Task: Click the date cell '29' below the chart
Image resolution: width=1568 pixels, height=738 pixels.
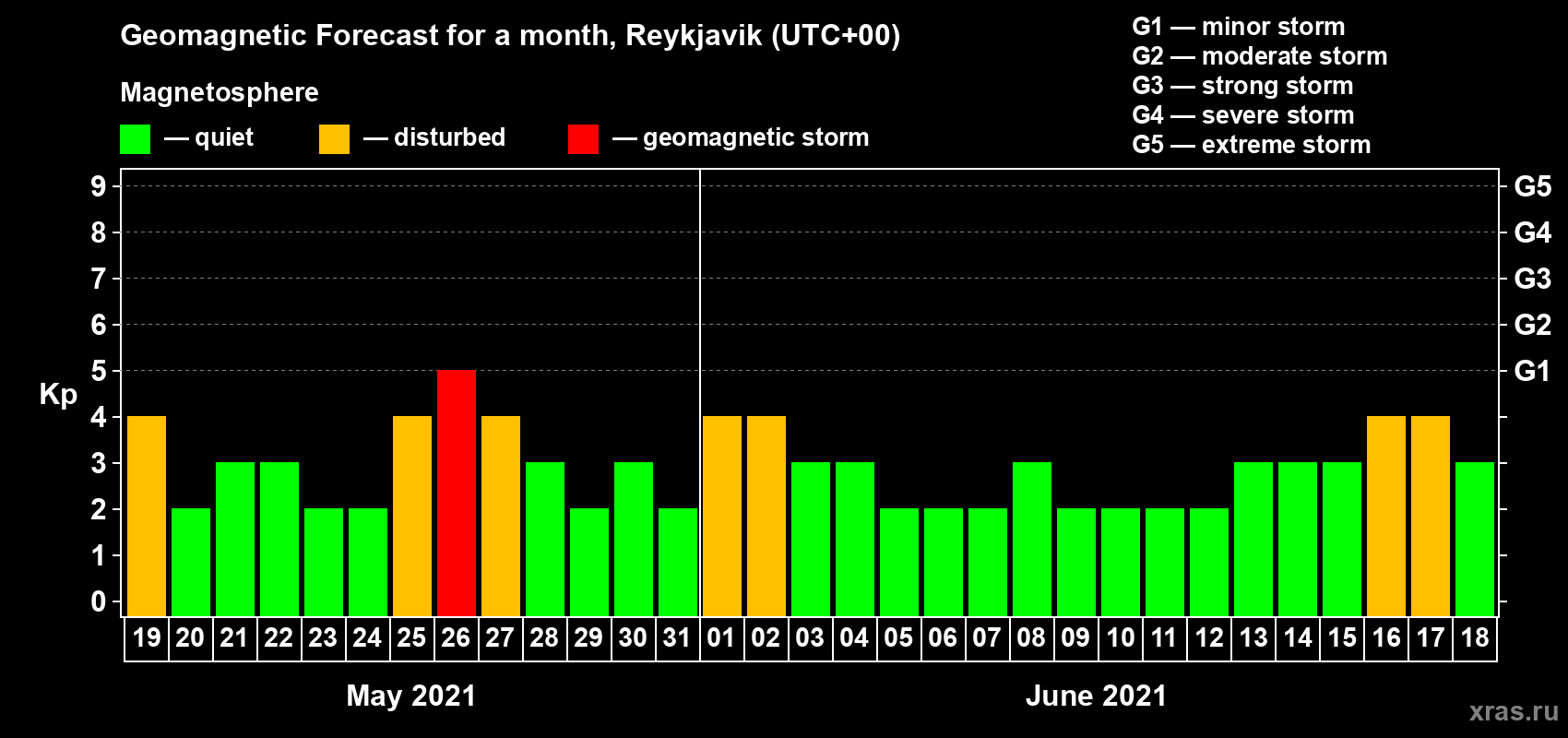Action: click(x=589, y=638)
